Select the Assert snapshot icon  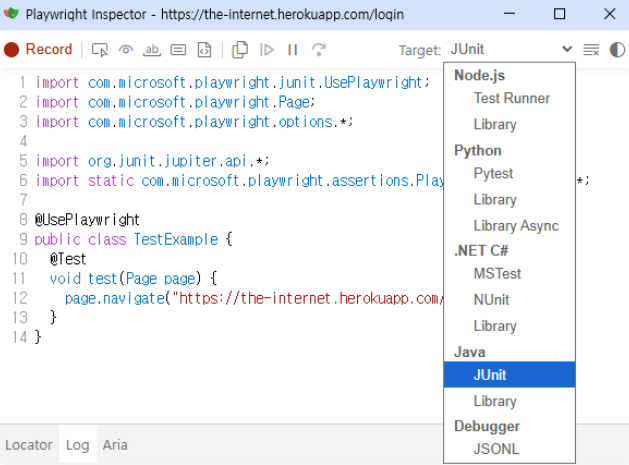[x=205, y=50]
